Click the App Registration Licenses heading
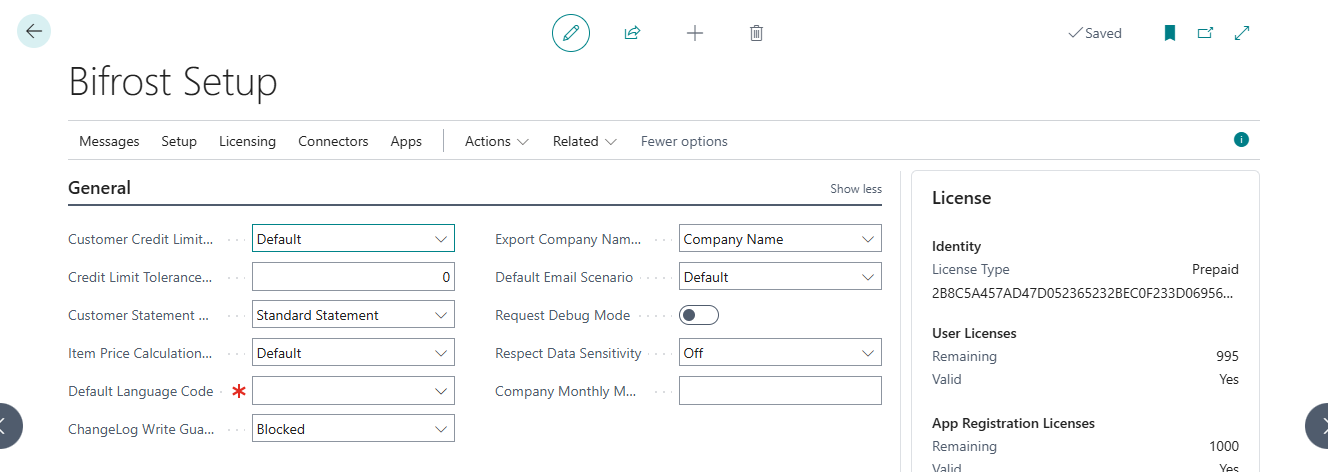Viewport: 1328px width, 472px height. (1013, 423)
